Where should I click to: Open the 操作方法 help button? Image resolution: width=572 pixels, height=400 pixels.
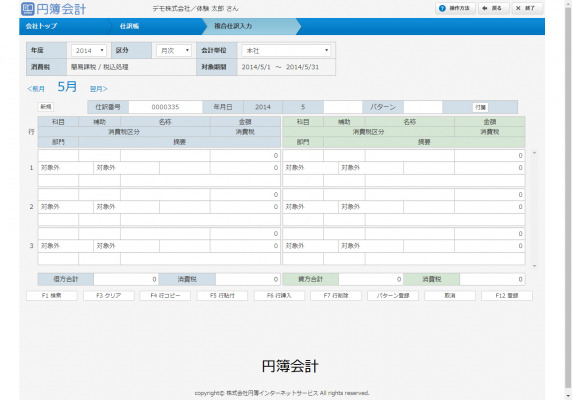tap(455, 8)
